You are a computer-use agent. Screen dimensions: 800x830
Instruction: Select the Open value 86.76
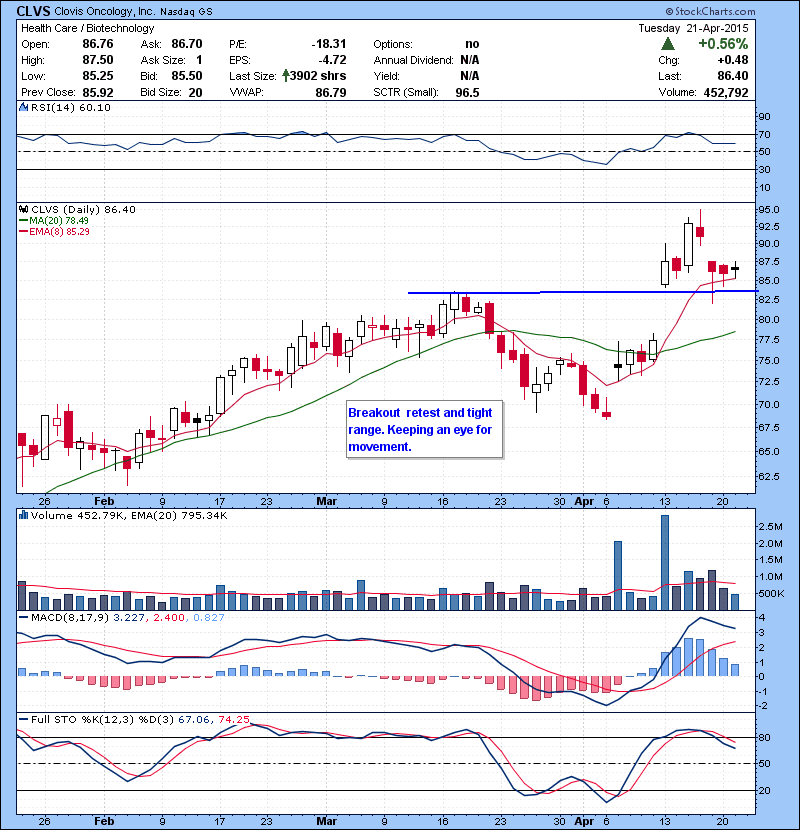tap(98, 44)
